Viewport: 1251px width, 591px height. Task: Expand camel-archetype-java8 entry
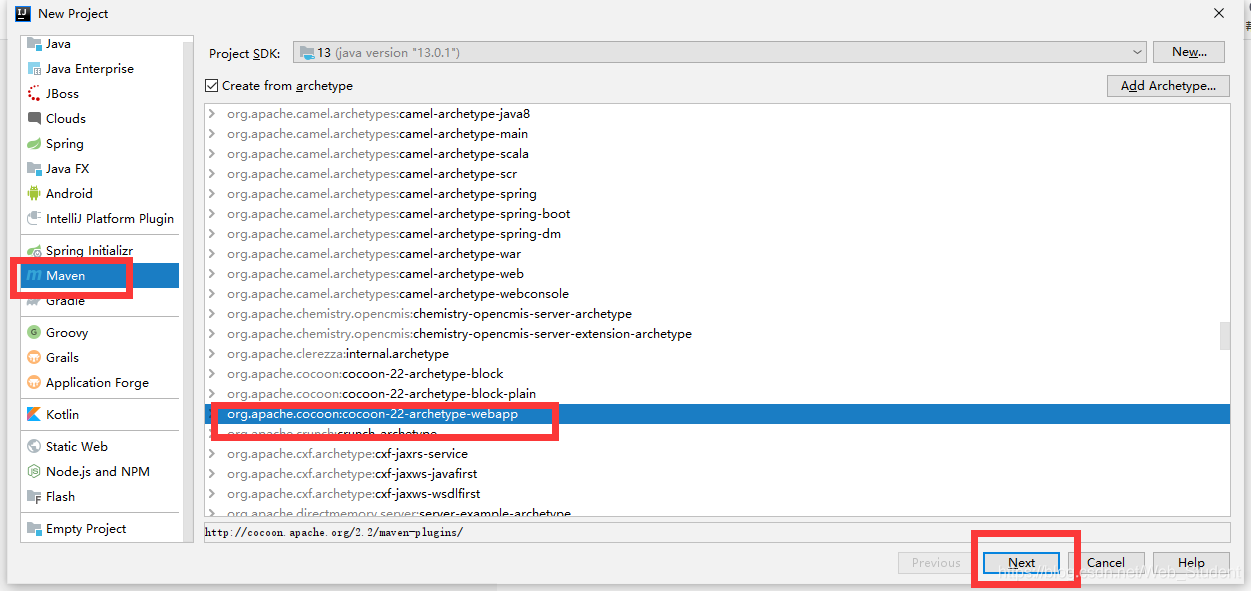pyautogui.click(x=212, y=114)
